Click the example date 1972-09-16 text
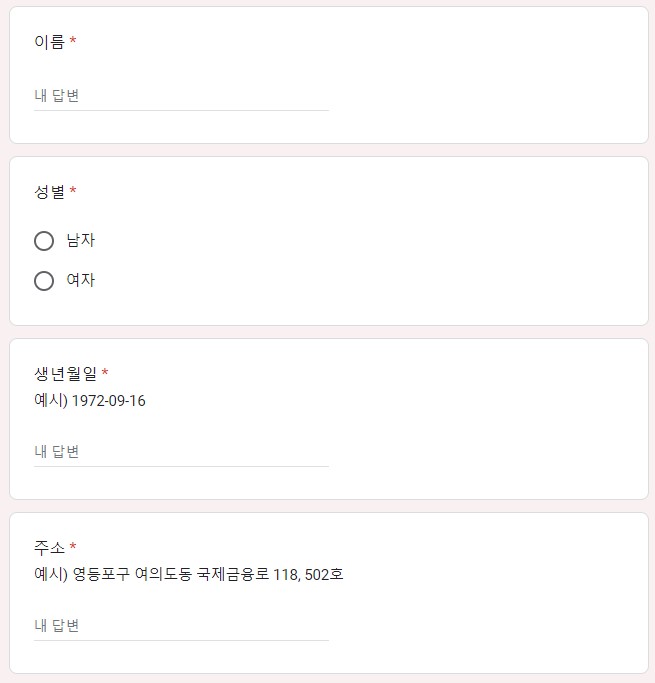Image resolution: width=655 pixels, height=683 pixels. pos(109,401)
